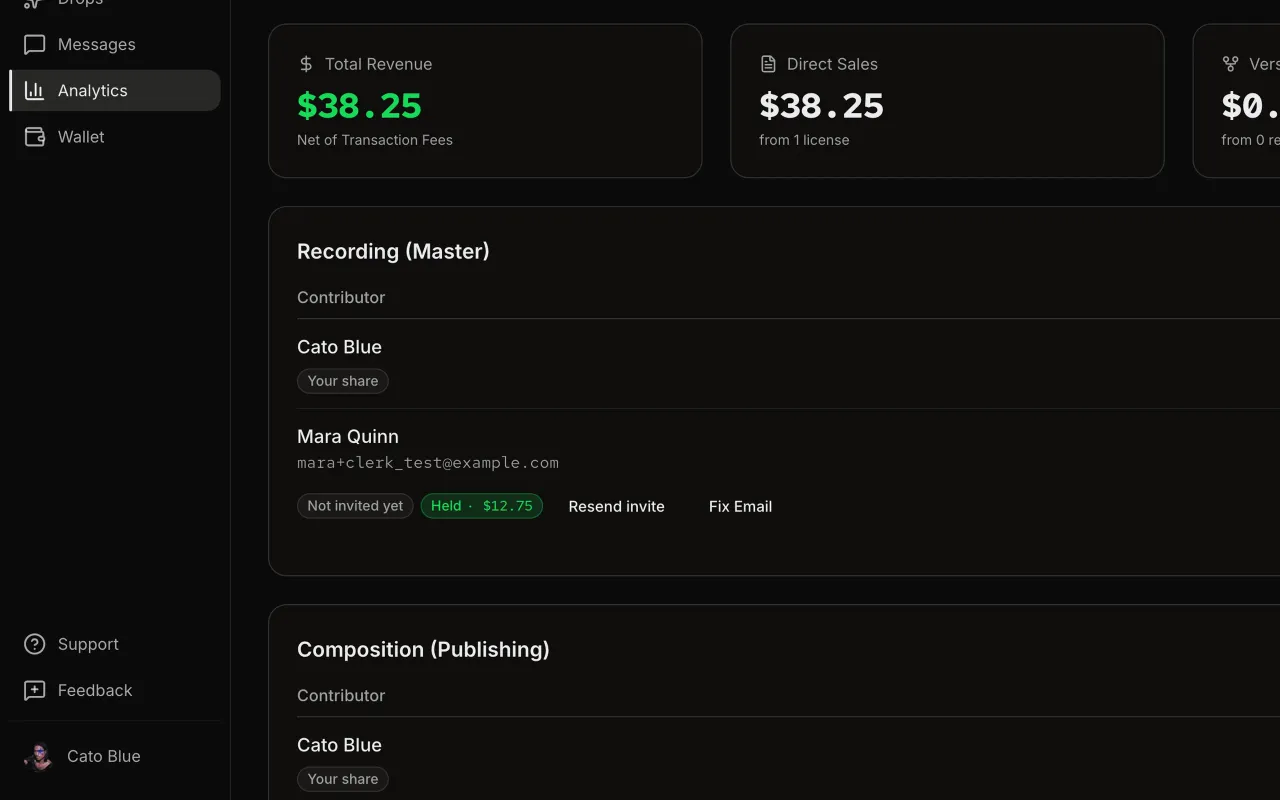Click the Held $12.75 badge

[481, 506]
